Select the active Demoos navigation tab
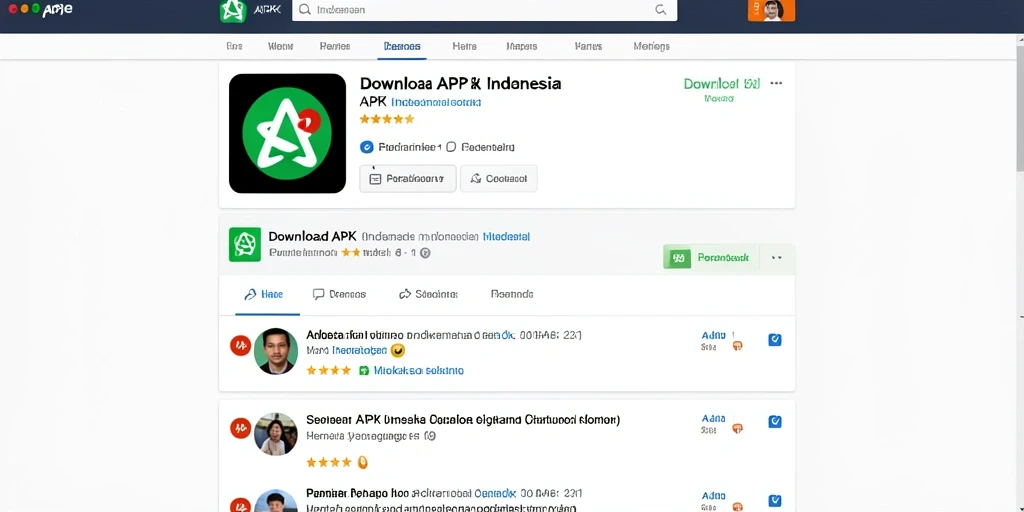Image resolution: width=1024 pixels, height=512 pixels. 402,46
